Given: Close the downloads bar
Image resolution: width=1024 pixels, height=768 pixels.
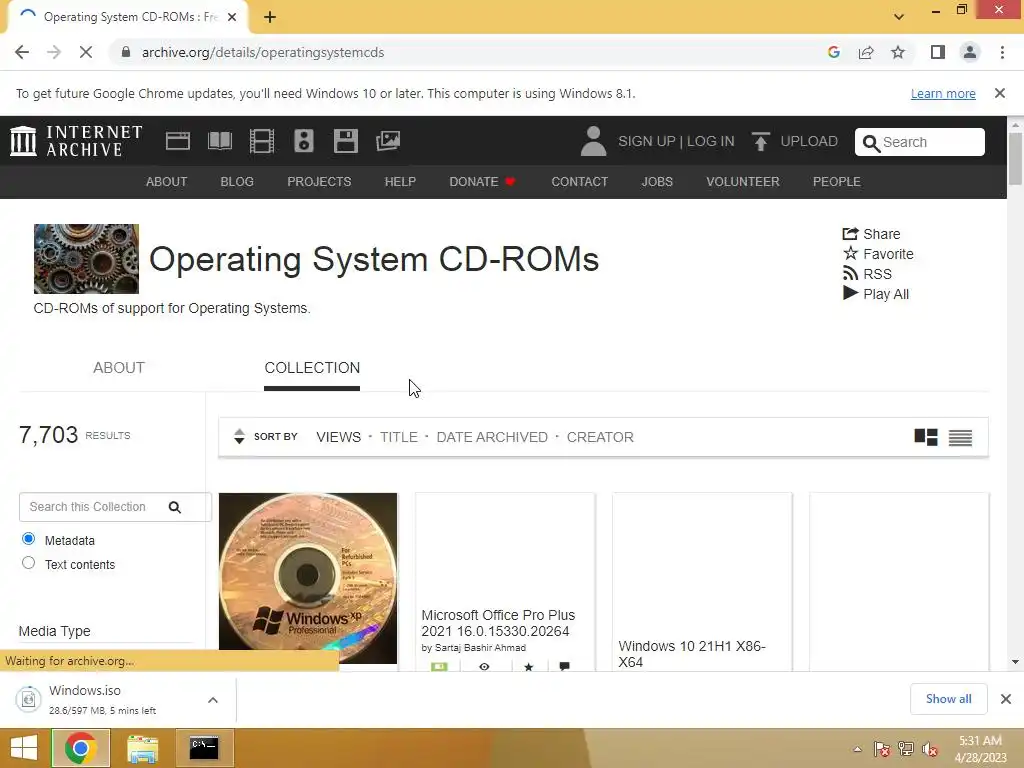Looking at the screenshot, I should coord(1006,699).
